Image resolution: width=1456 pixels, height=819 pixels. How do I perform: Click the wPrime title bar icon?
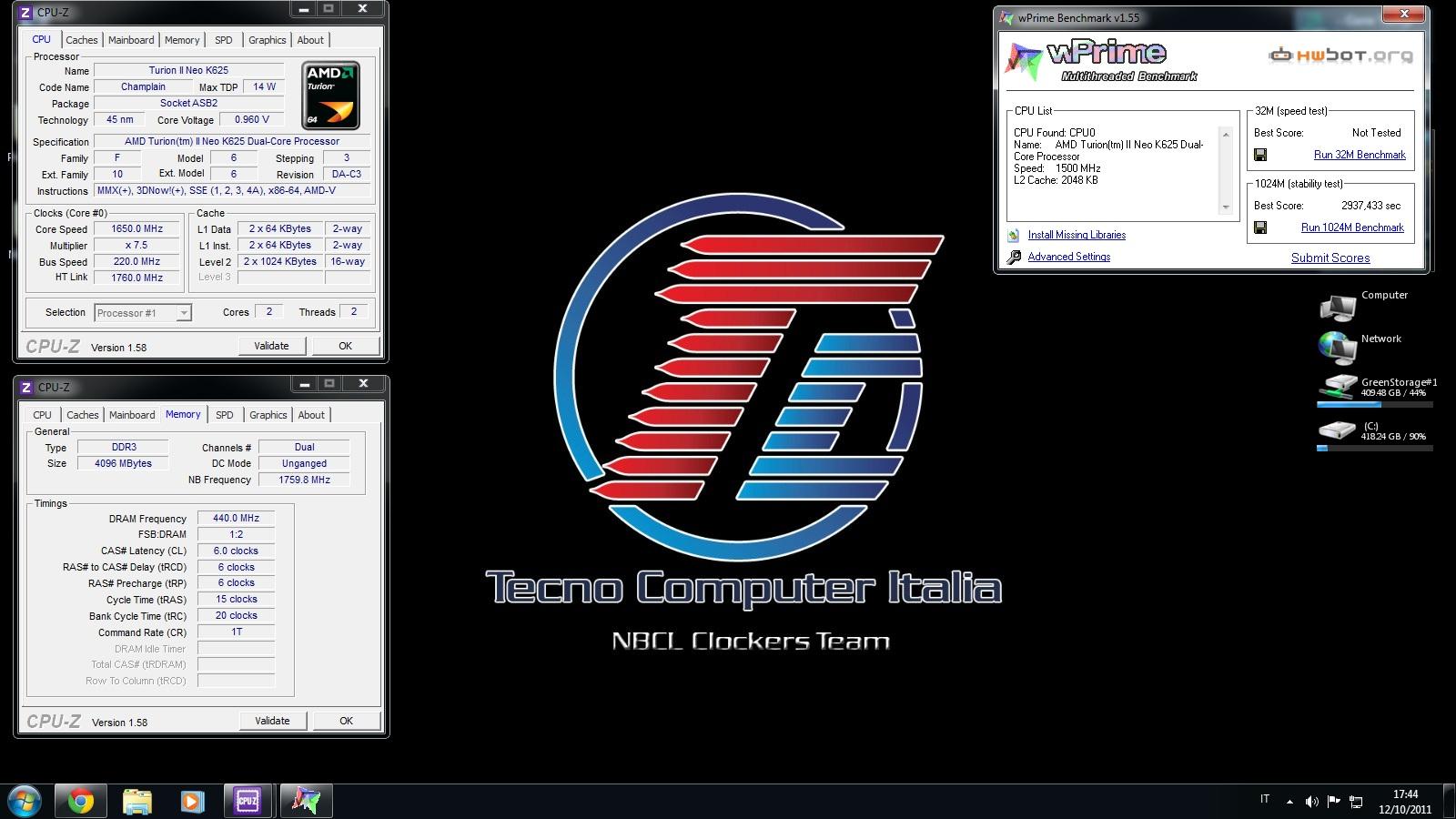tap(1006, 17)
